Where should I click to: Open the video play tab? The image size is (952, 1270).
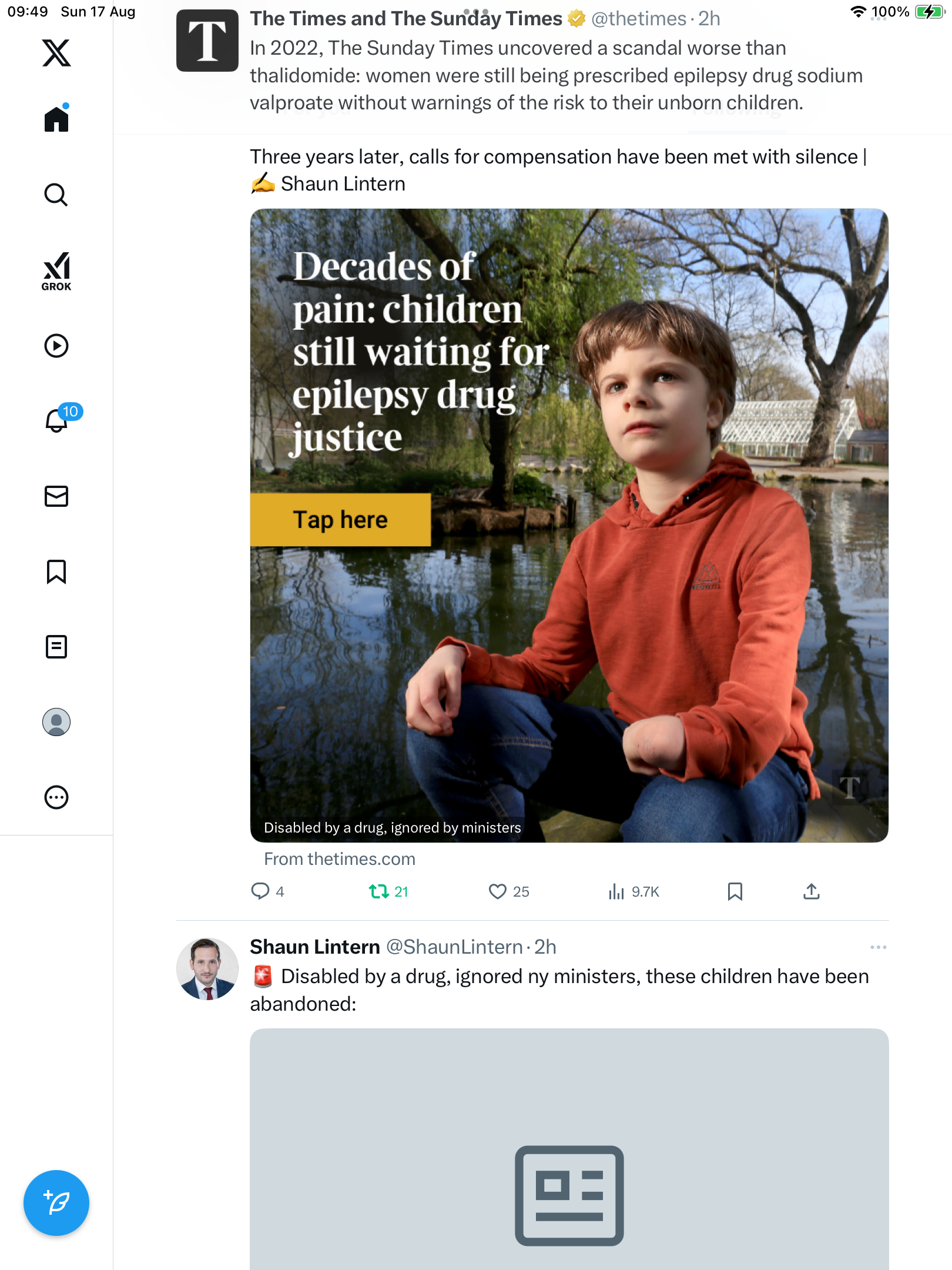coord(56,346)
